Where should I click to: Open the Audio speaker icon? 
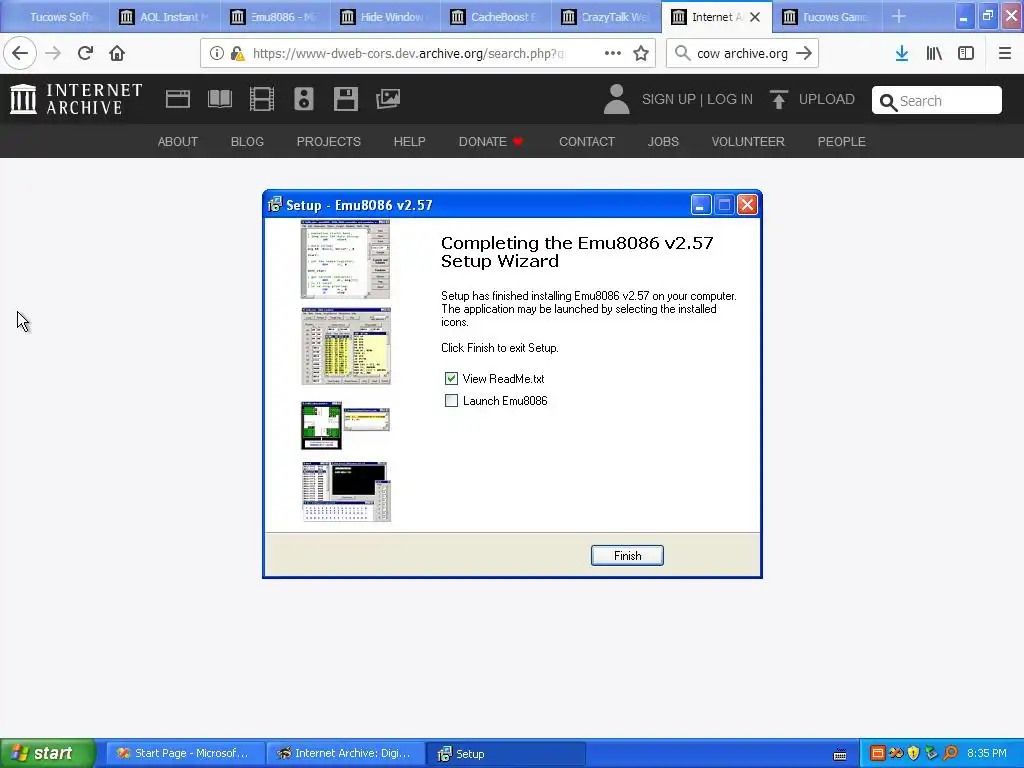coord(304,99)
